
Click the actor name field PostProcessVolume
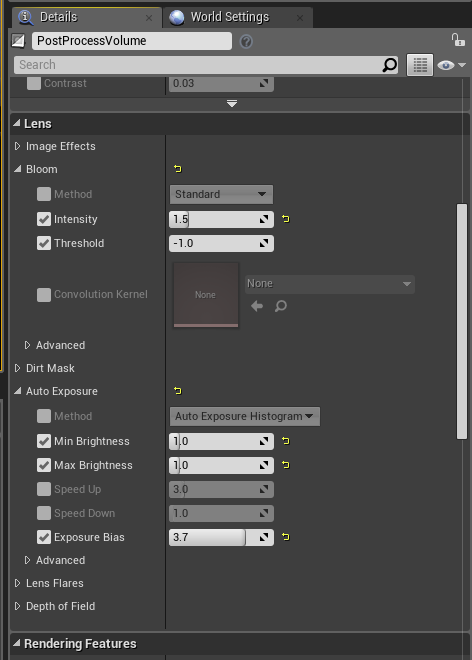[132, 41]
